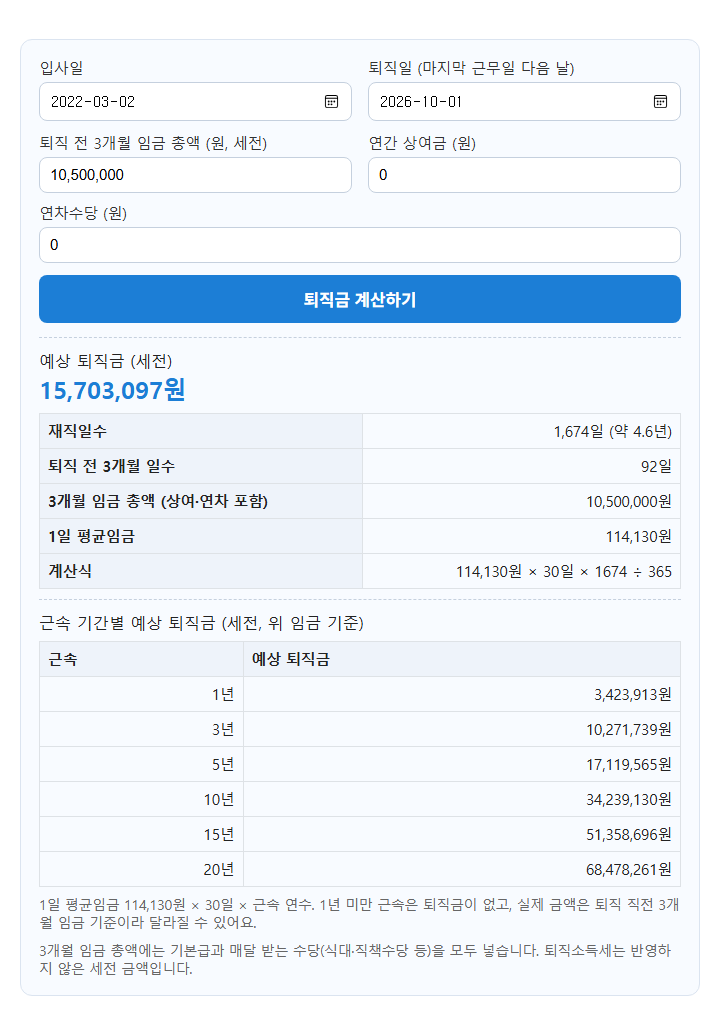This screenshot has height=1019, width=720.
Task: Click the 1일 평균임금 row label
Action: [x=91, y=536]
